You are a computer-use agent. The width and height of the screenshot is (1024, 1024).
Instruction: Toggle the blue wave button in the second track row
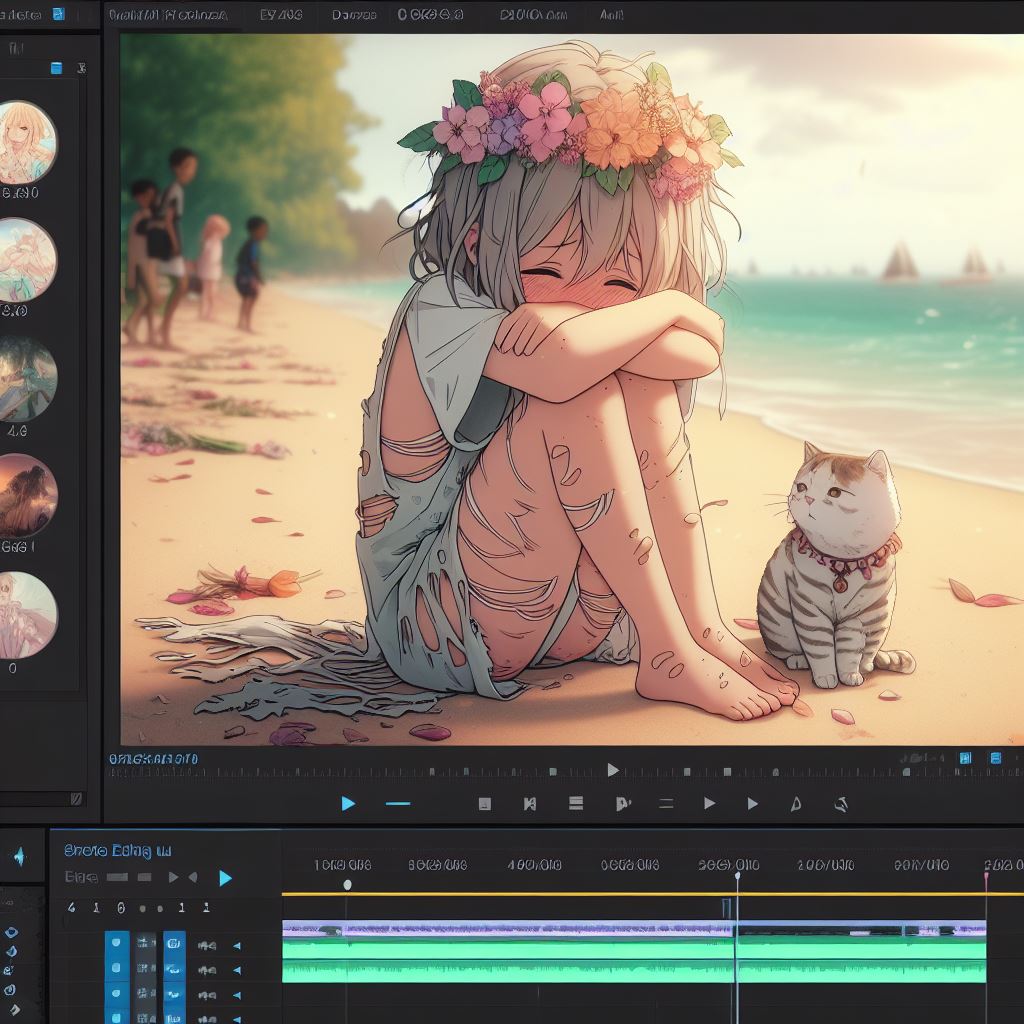[174, 969]
